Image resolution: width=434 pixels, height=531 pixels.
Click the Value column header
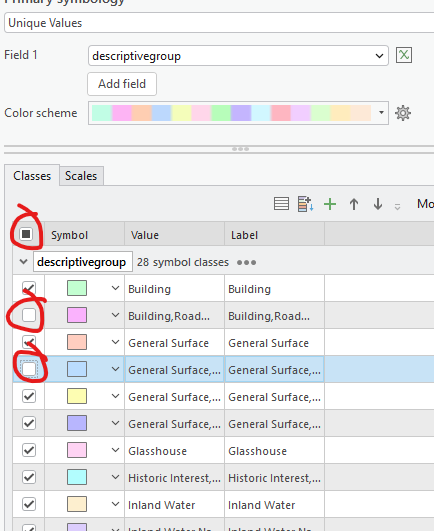(174, 234)
